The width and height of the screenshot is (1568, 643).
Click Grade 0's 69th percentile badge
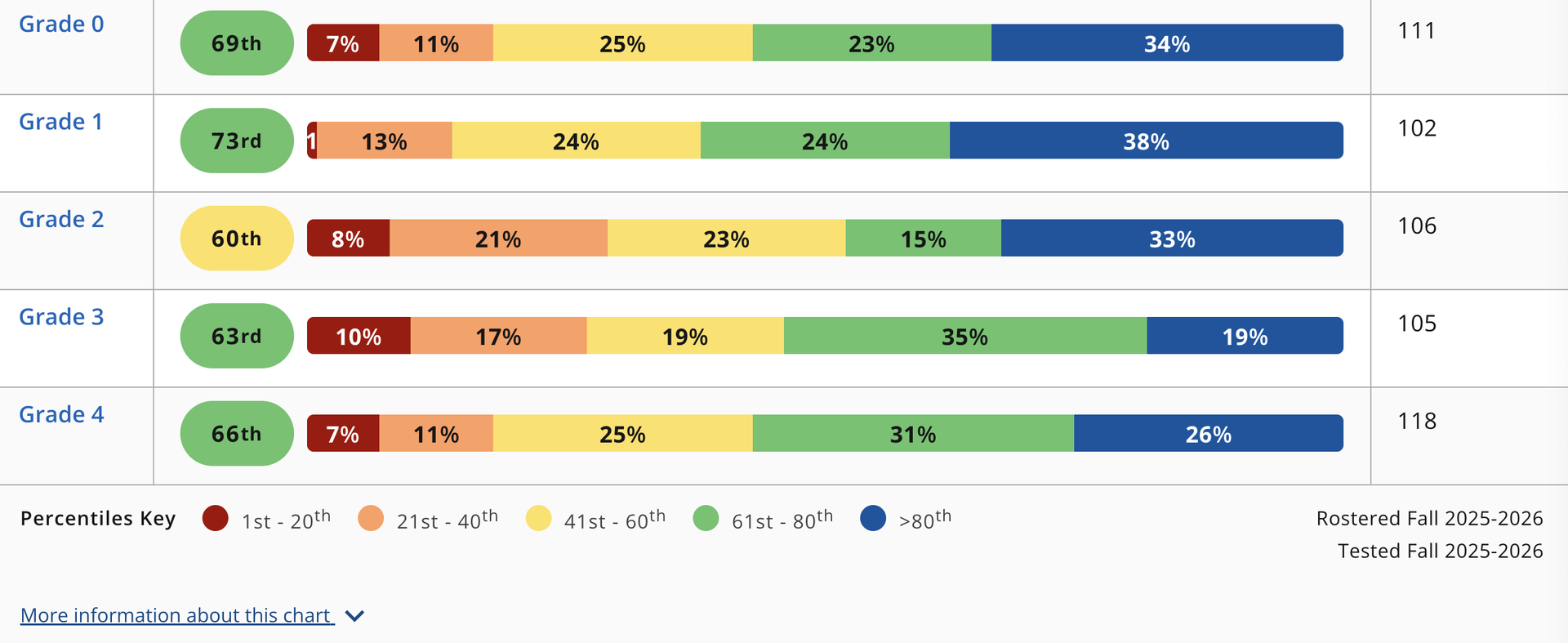(237, 42)
